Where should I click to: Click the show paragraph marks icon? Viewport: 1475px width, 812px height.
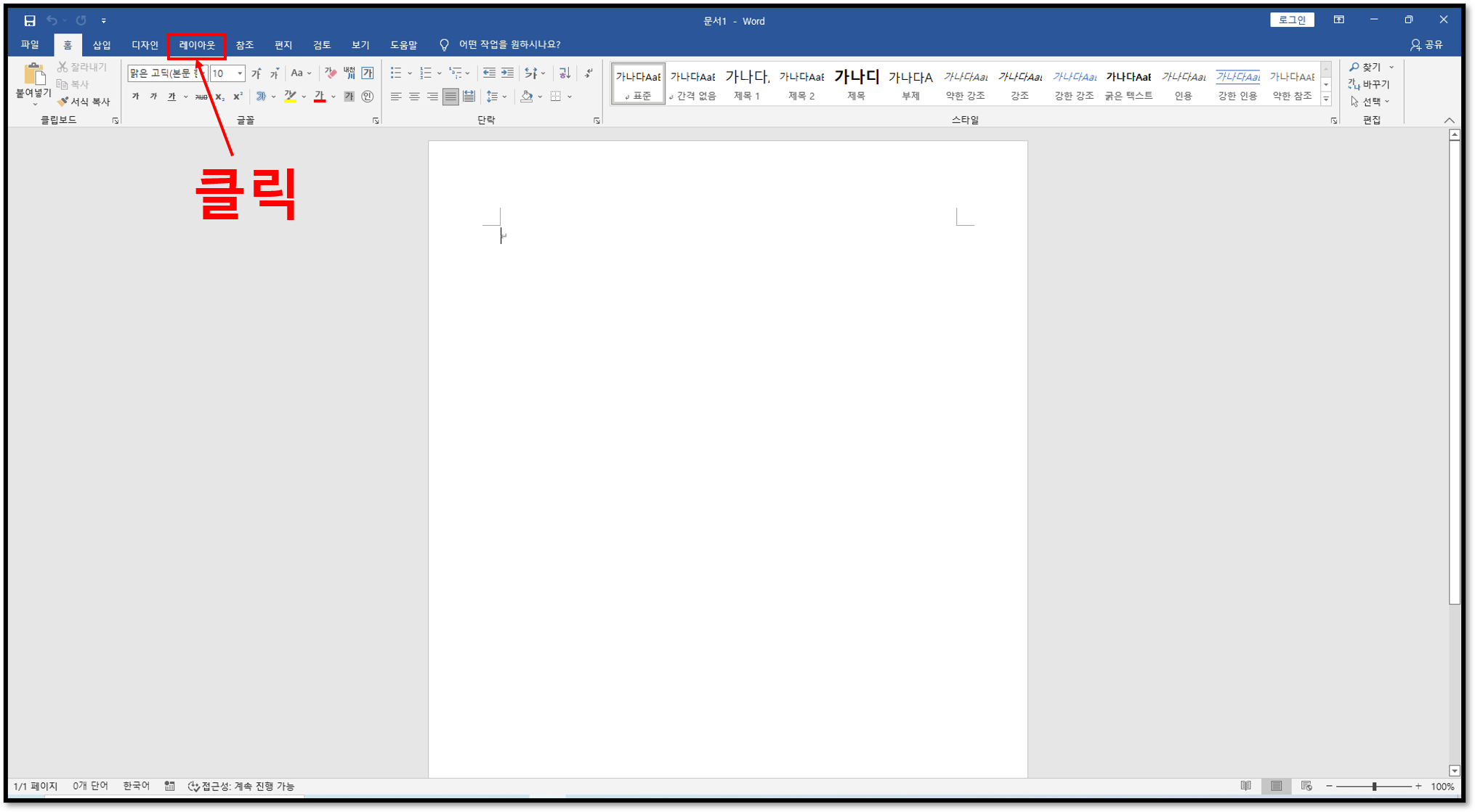tap(589, 73)
